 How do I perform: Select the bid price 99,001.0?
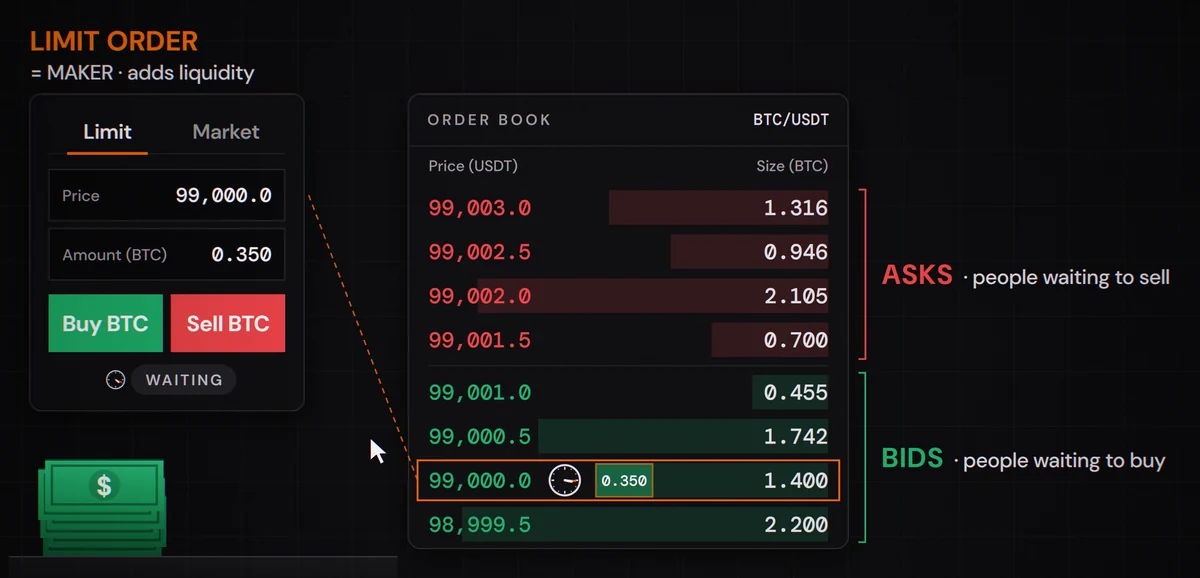pyautogui.click(x=480, y=393)
